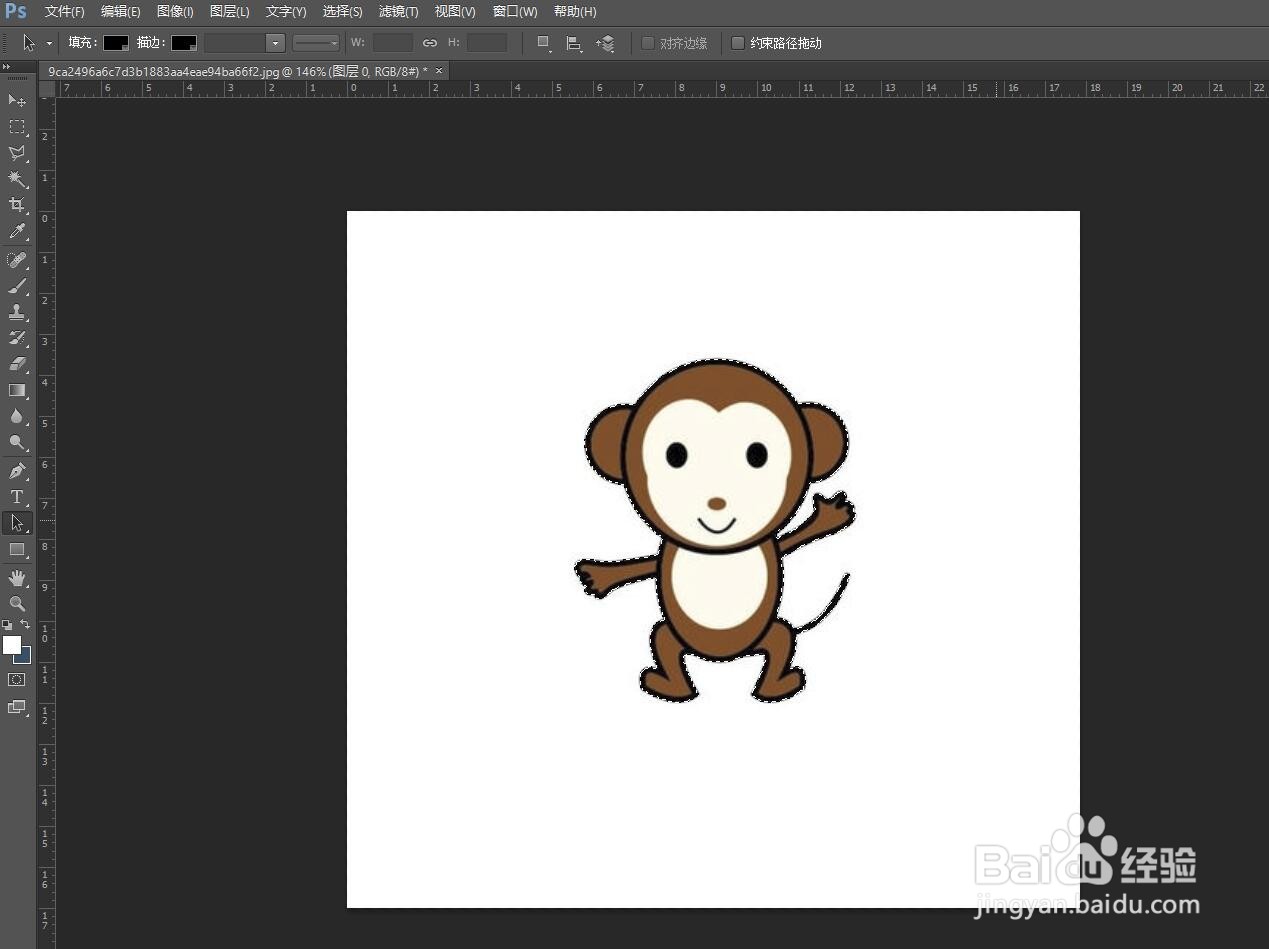Choose the Eraser tool
Screen dimensions: 1269x949
click(17, 364)
